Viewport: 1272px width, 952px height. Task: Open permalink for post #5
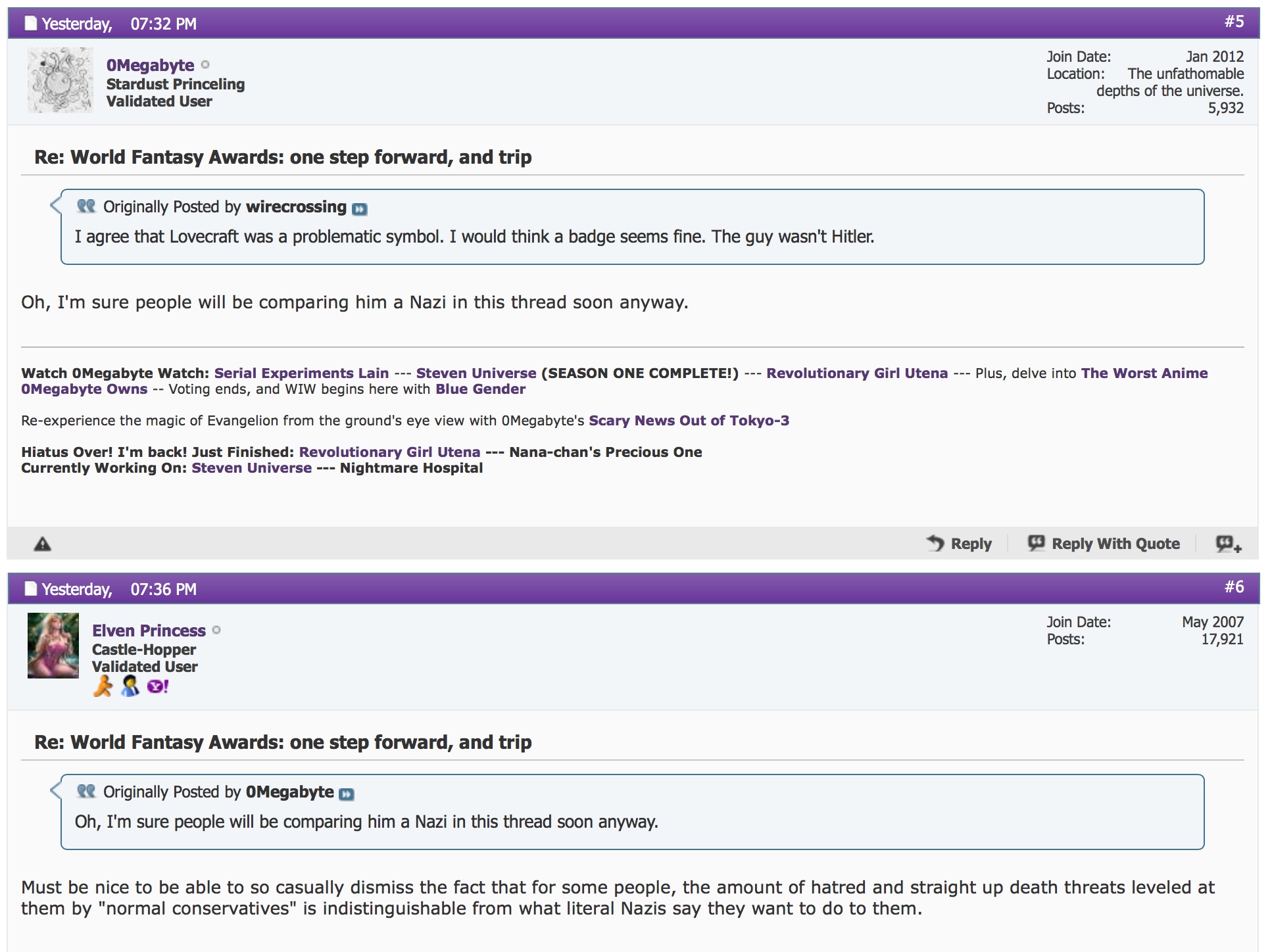(1234, 22)
